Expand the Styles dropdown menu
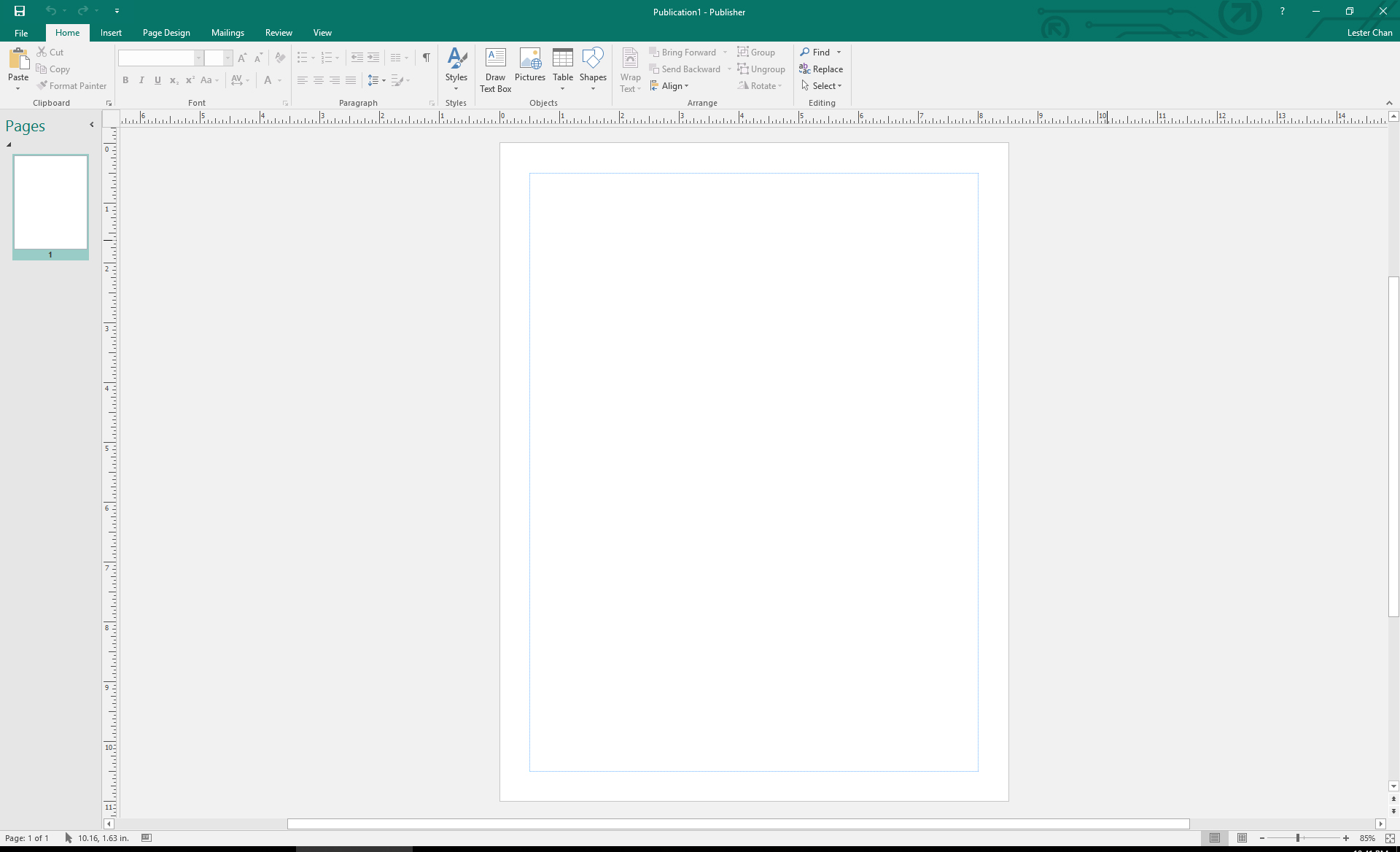1400x852 pixels. click(x=456, y=89)
